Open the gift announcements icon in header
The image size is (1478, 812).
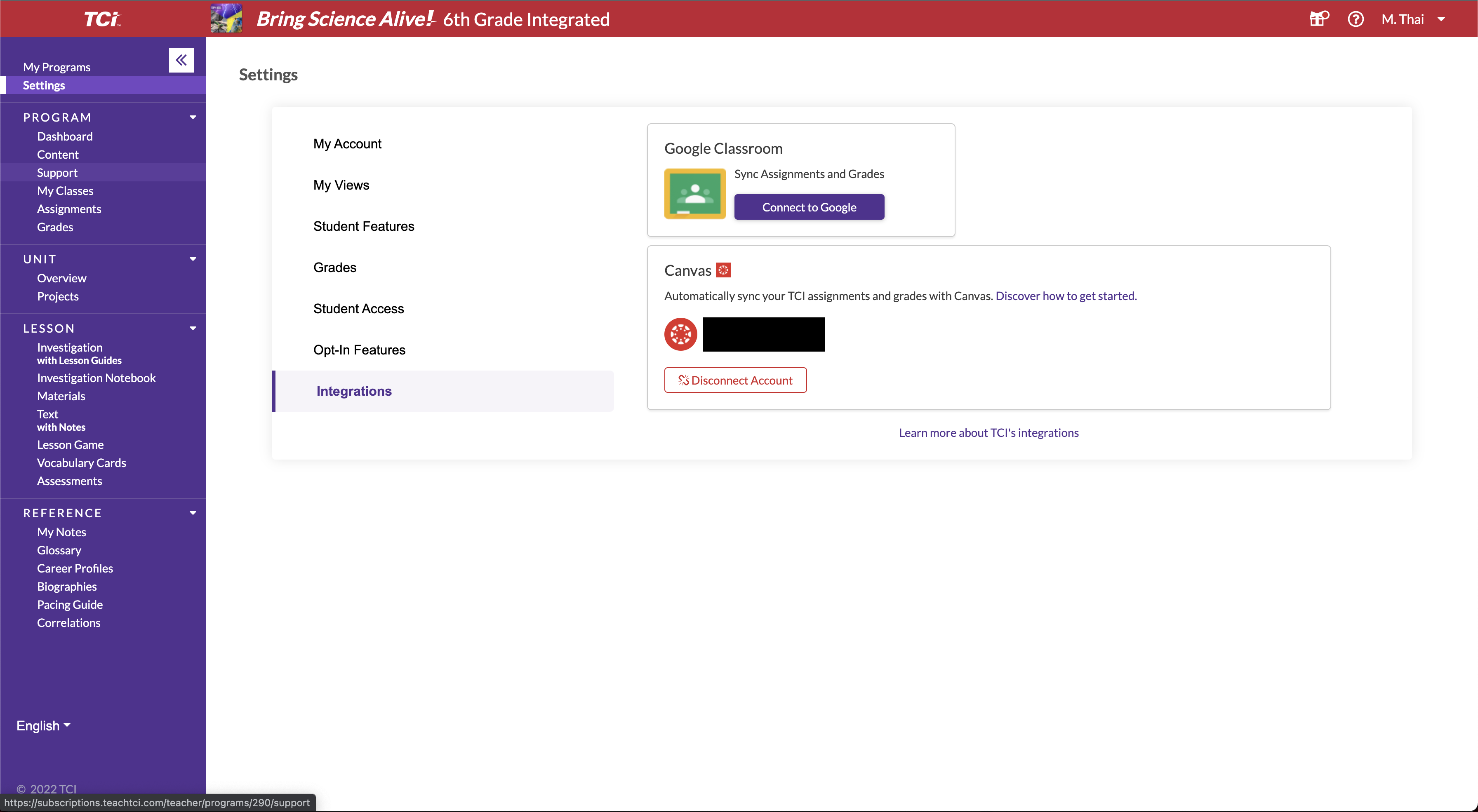click(1318, 19)
